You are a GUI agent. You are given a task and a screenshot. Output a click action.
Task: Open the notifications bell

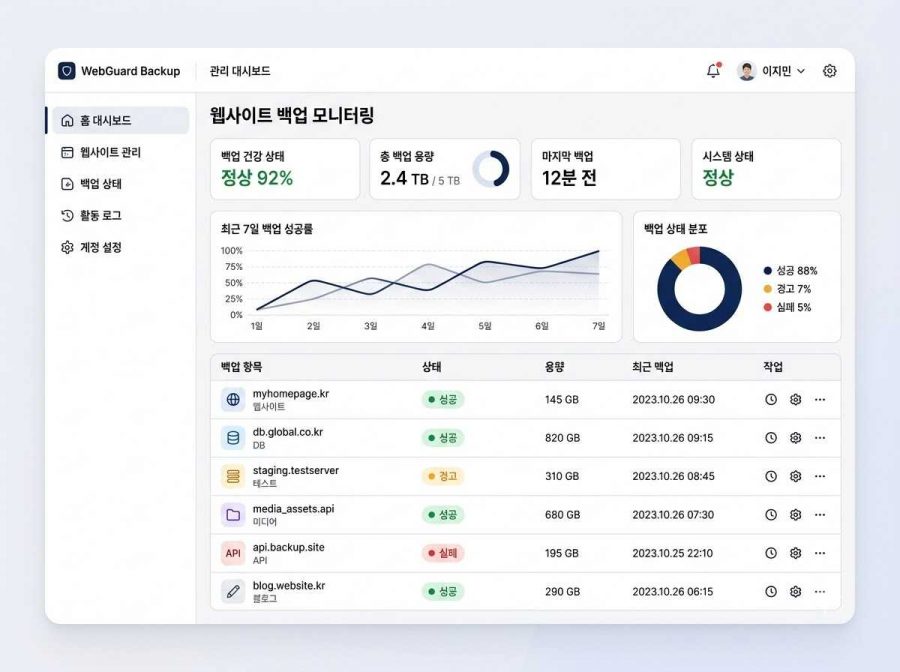pos(713,71)
